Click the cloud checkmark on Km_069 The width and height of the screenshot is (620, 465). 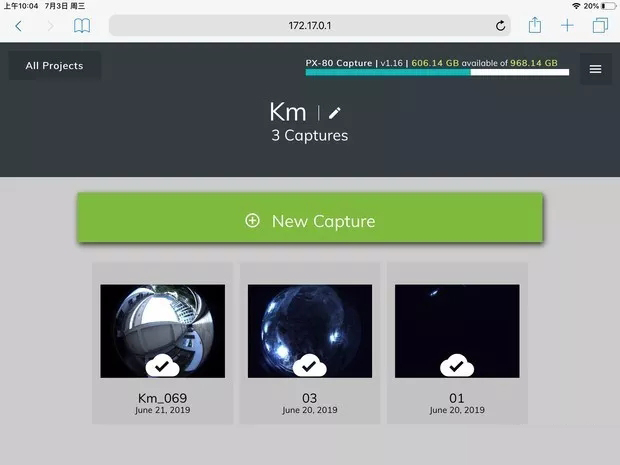163,366
